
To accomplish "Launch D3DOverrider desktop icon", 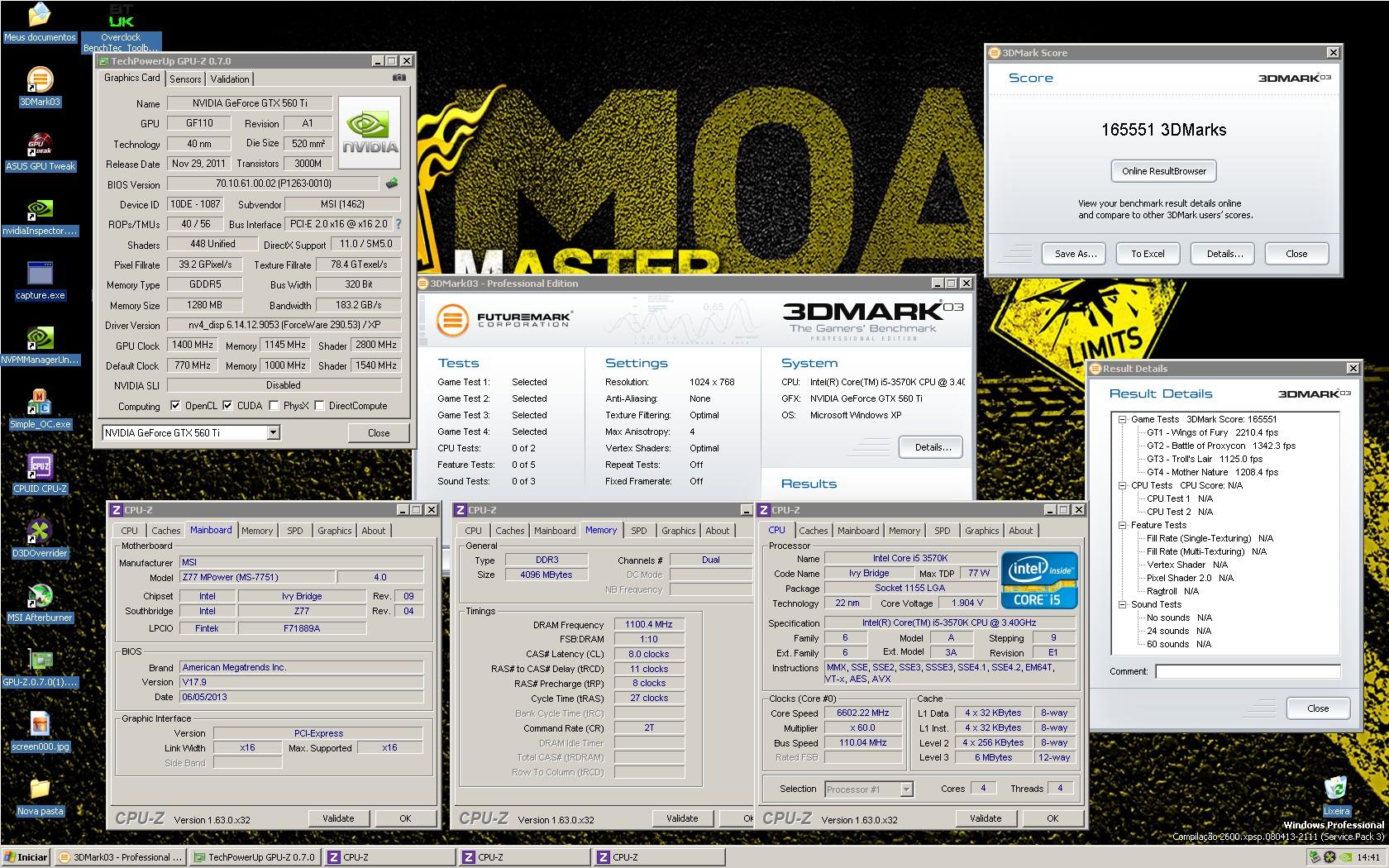I will coord(40,538).
